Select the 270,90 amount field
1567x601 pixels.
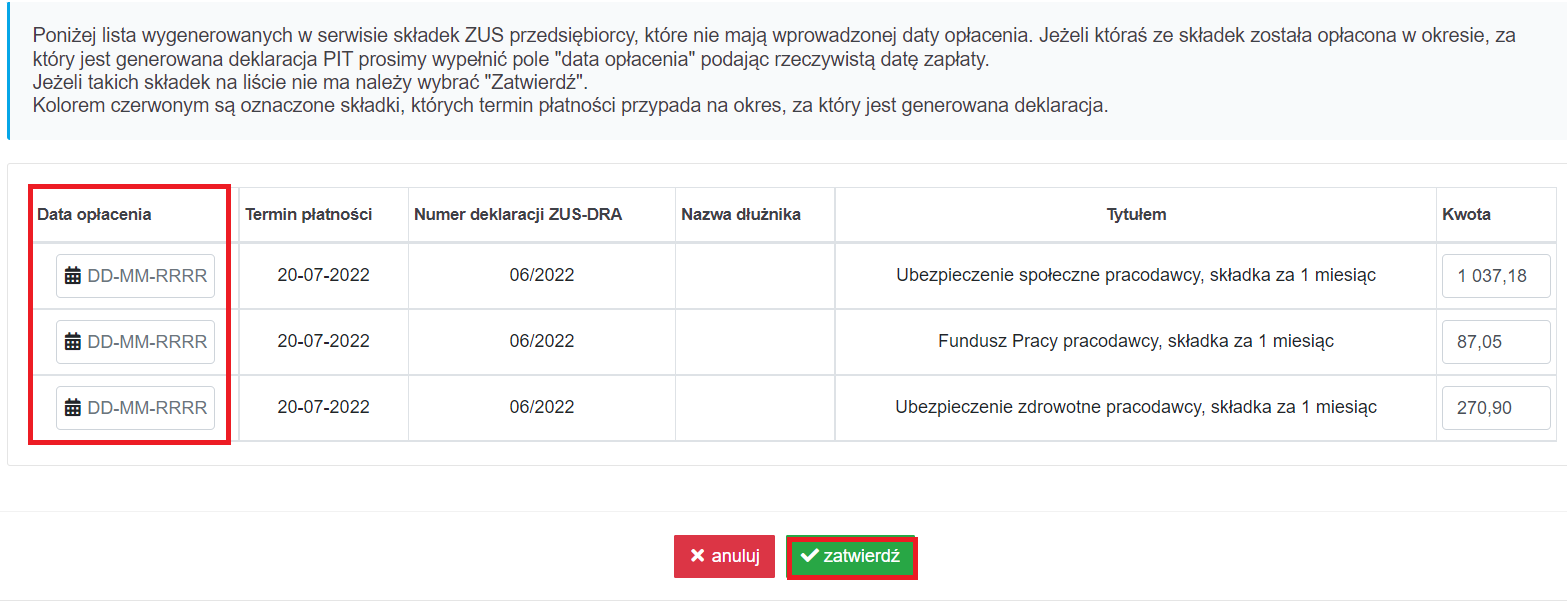(1496, 408)
